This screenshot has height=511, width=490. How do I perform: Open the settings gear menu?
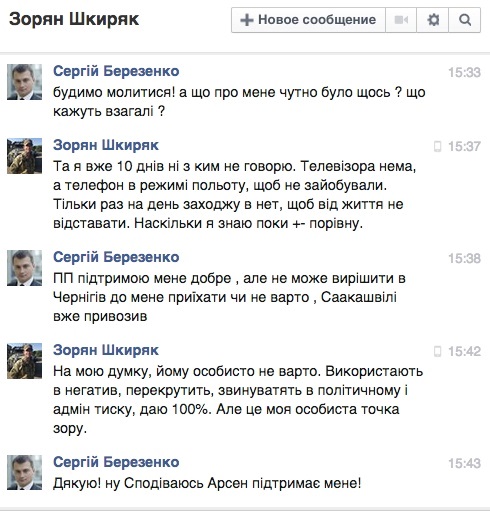(x=433, y=20)
